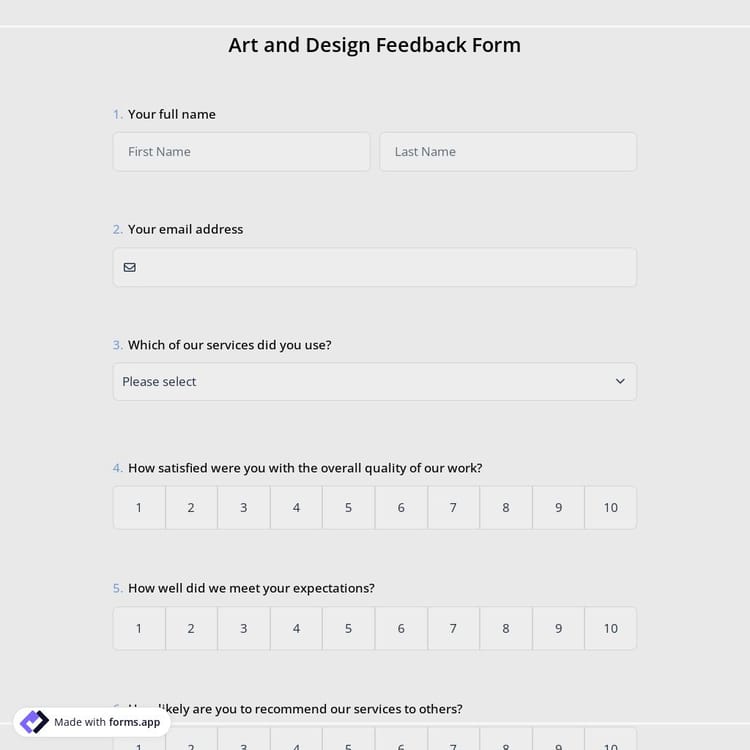The height and width of the screenshot is (750, 750).
Task: Choose 10 for overall quality of work
Action: (610, 508)
